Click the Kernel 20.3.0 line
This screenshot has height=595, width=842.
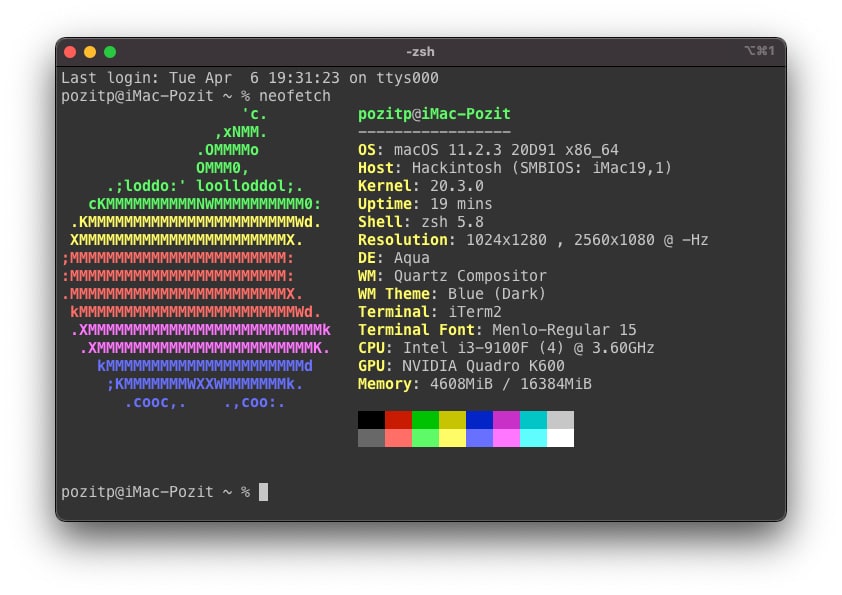(x=421, y=186)
